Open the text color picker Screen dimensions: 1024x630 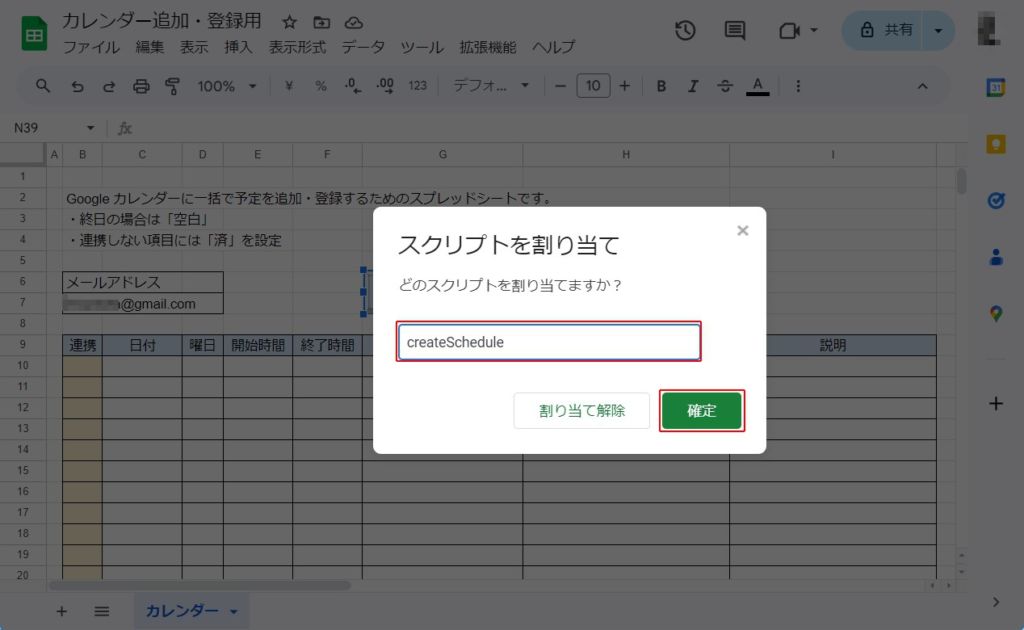pyautogui.click(x=758, y=86)
